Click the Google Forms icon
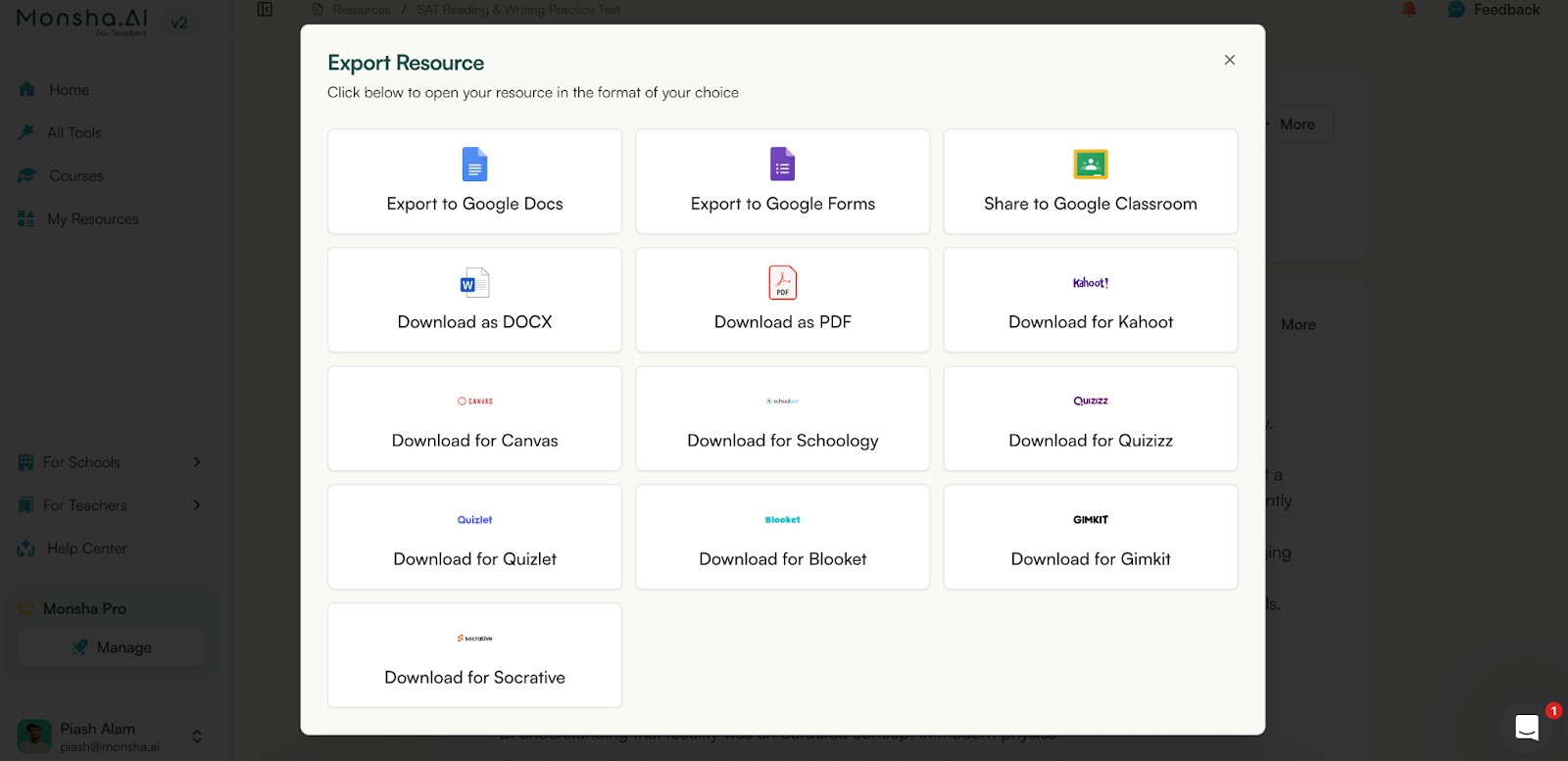Image resolution: width=1568 pixels, height=761 pixels. 782,165
